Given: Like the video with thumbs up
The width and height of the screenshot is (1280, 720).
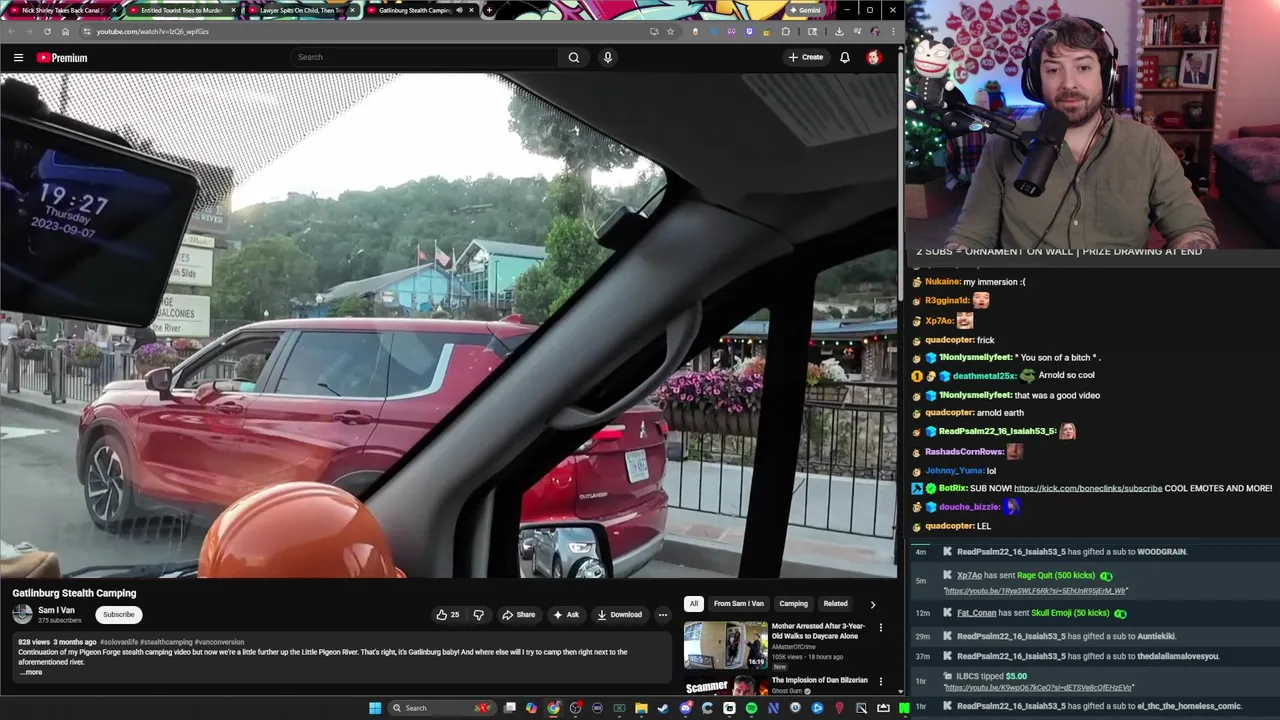Looking at the screenshot, I should [447, 615].
